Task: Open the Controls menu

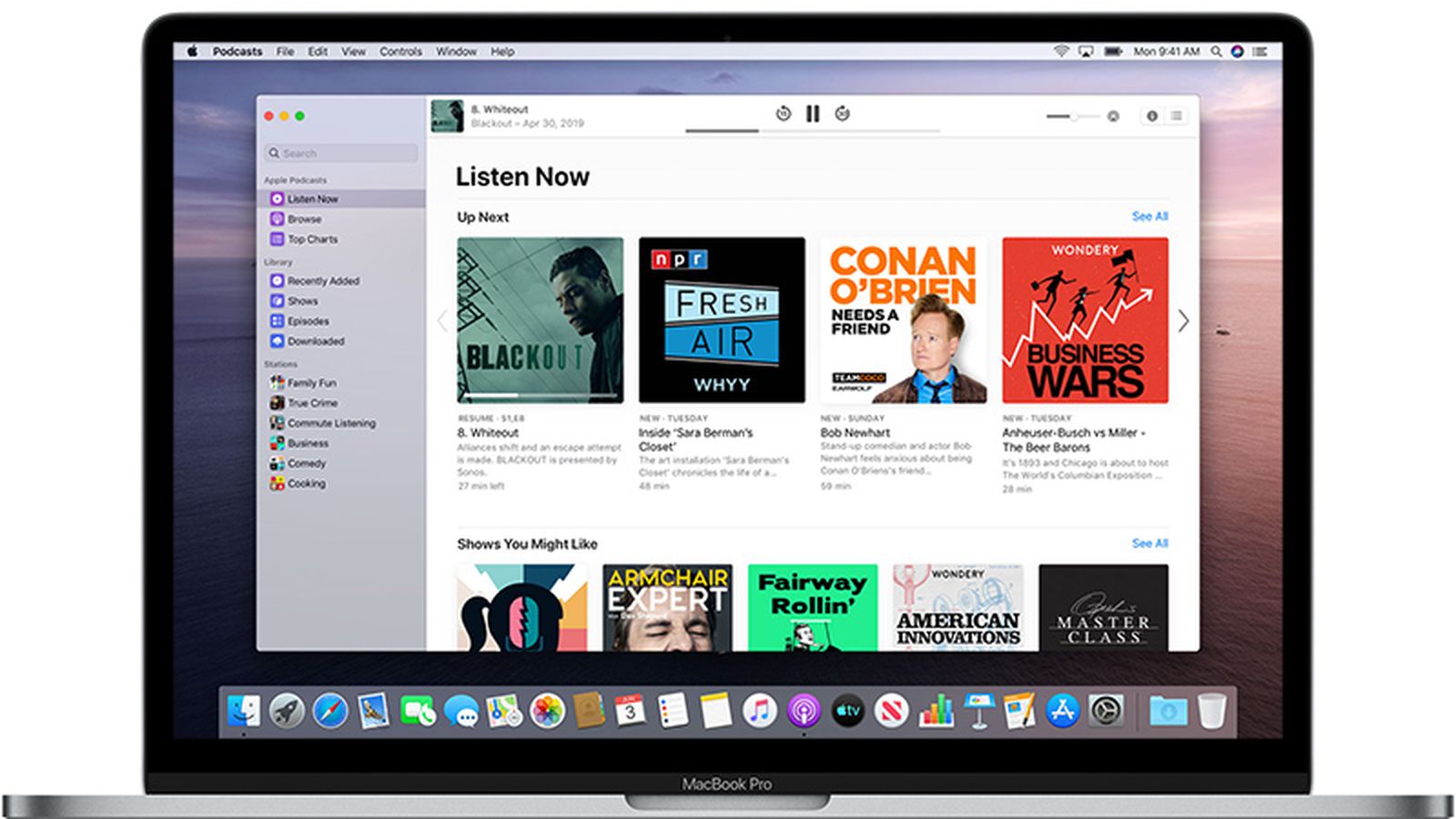Action: click(400, 52)
